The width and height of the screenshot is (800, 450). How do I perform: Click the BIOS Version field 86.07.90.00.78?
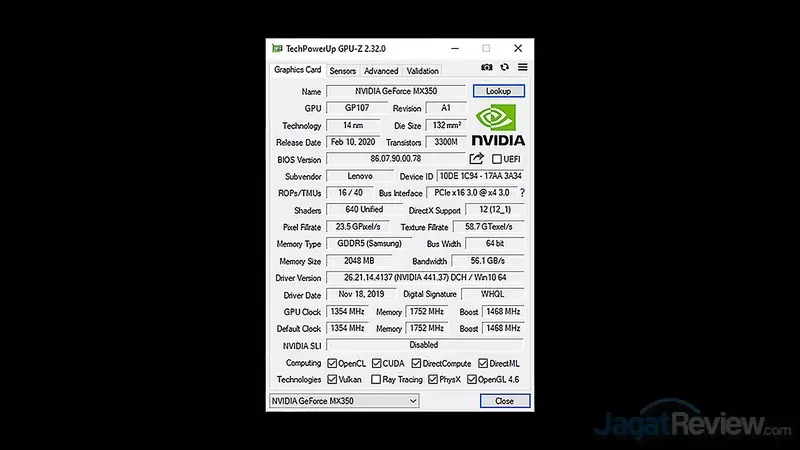point(396,159)
